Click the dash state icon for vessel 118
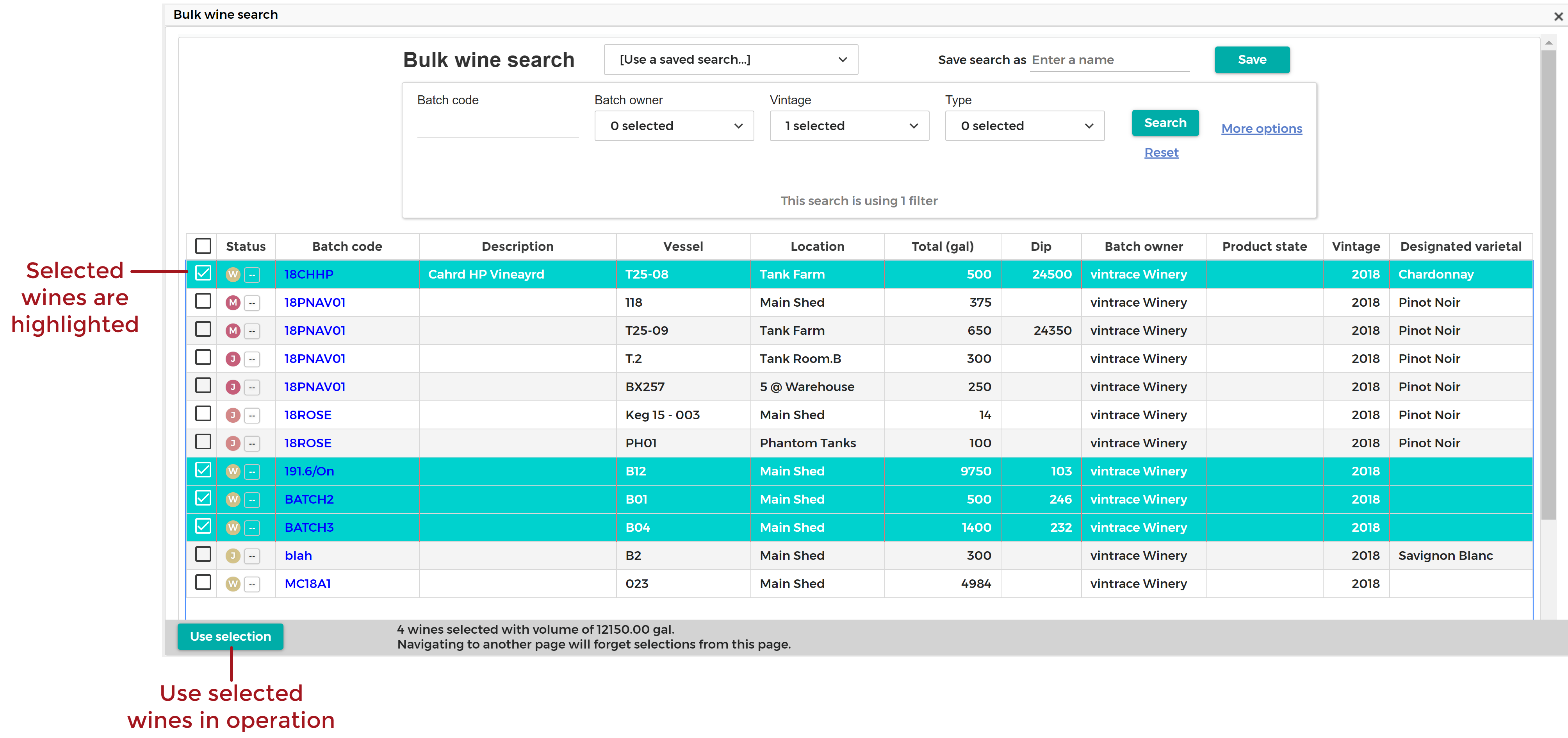 (x=252, y=303)
